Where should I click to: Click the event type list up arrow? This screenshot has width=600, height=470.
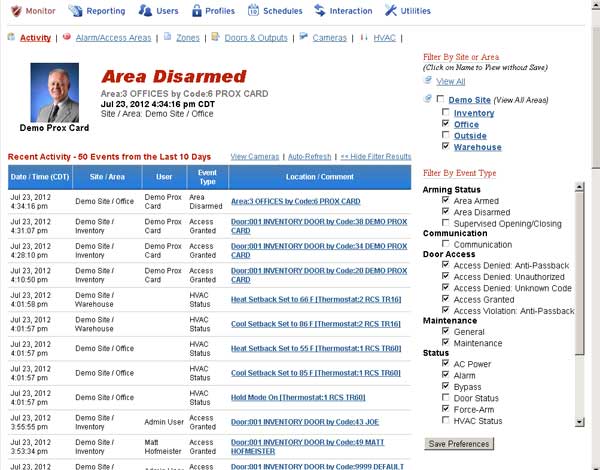tap(579, 187)
